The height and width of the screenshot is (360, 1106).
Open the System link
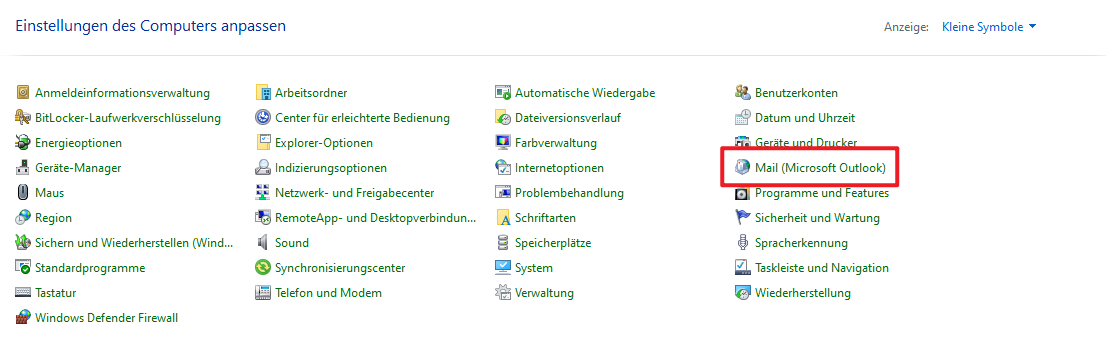point(534,268)
